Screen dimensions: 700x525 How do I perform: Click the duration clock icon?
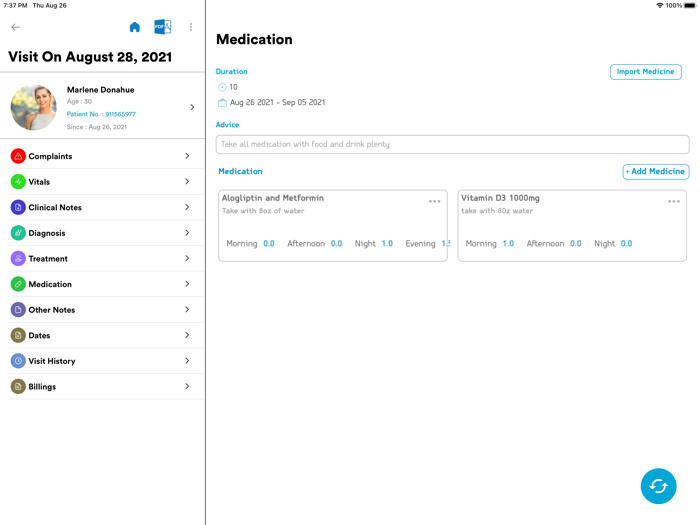222,87
